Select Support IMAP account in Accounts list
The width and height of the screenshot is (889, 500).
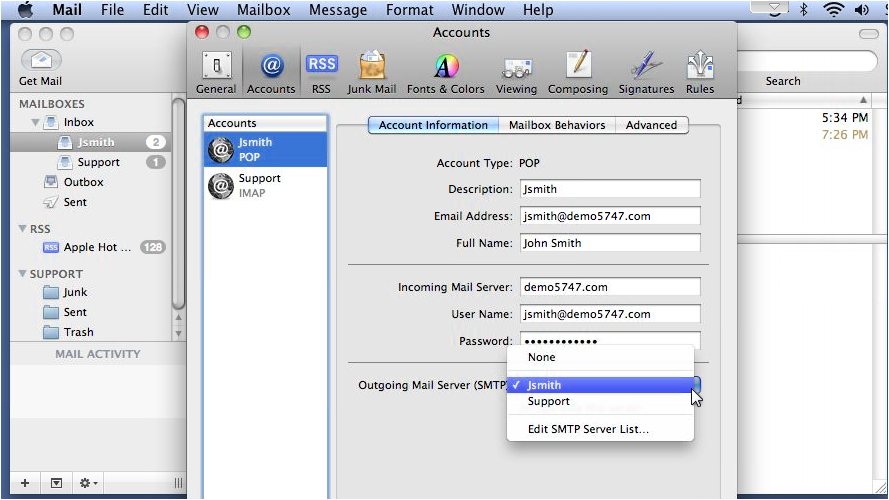pos(265,185)
